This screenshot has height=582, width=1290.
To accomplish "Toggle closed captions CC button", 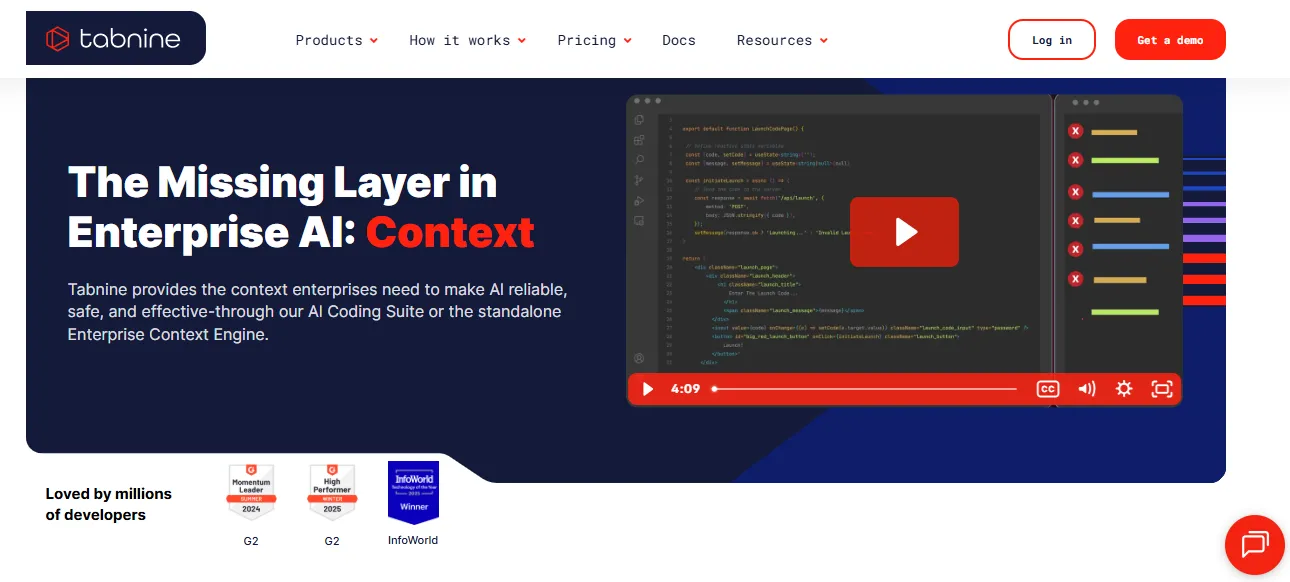I will (x=1047, y=389).
